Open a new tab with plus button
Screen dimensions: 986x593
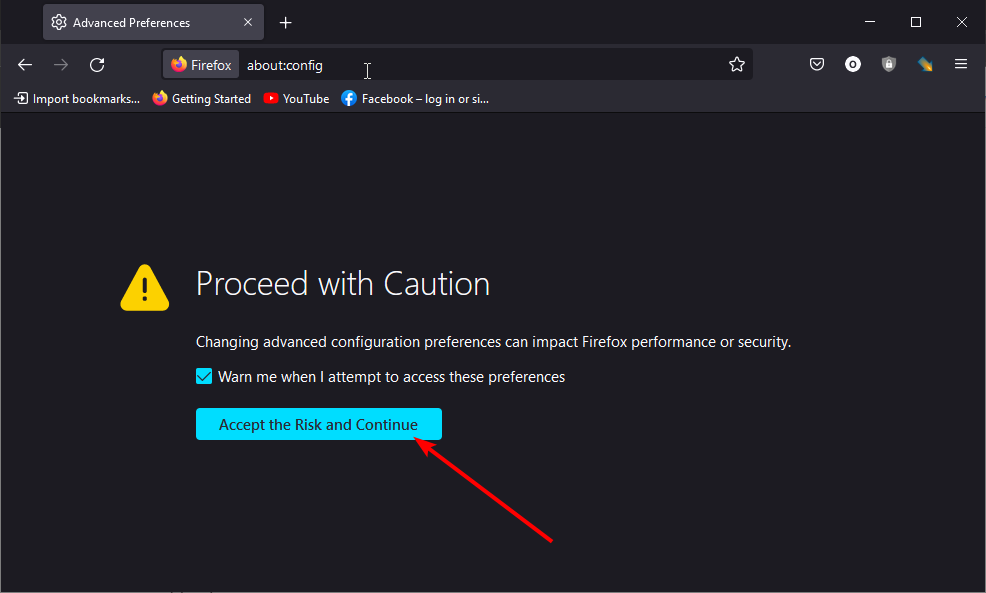click(285, 23)
